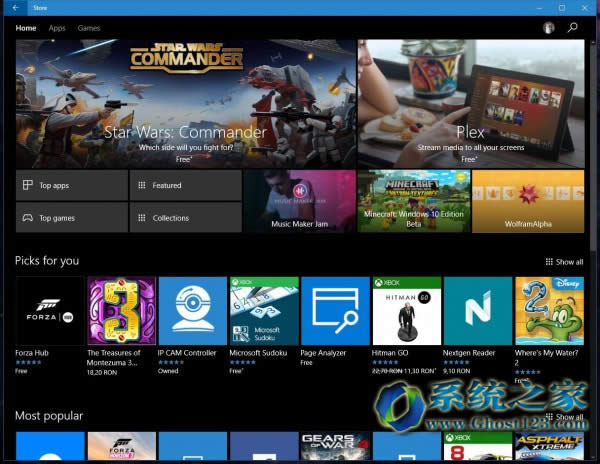Open the Collections category button
This screenshot has height=464, width=600.
point(185,218)
